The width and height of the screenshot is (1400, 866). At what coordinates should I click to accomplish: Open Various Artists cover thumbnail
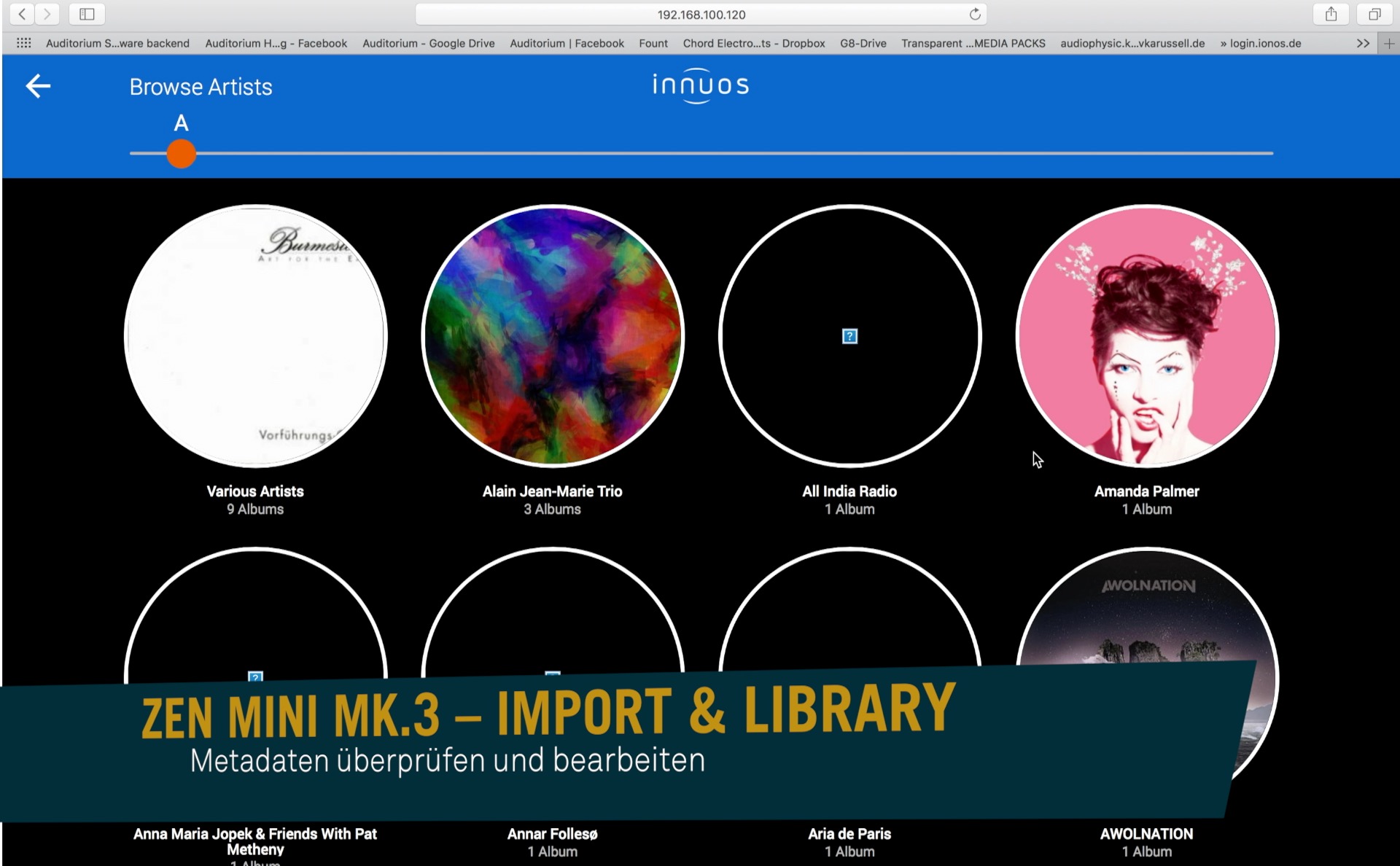(255, 336)
